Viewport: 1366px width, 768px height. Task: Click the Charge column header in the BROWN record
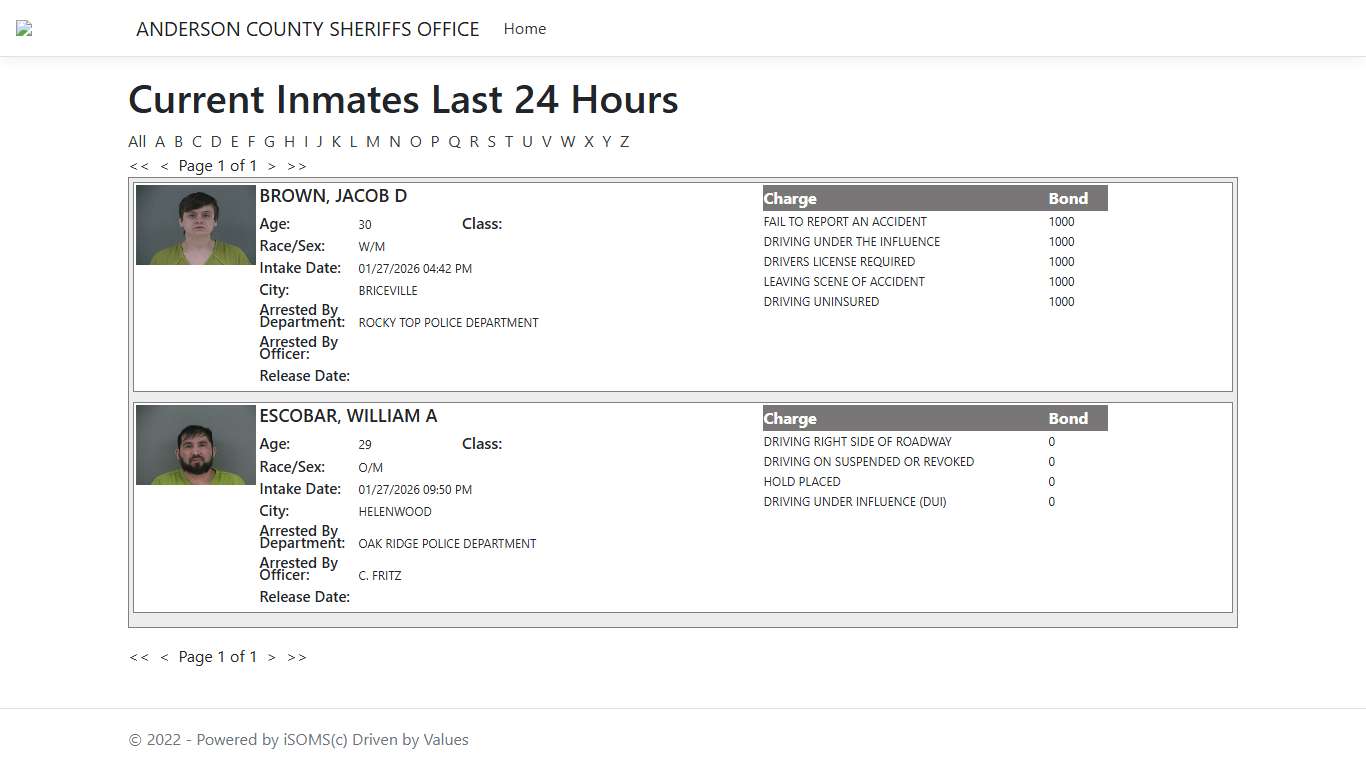click(790, 199)
